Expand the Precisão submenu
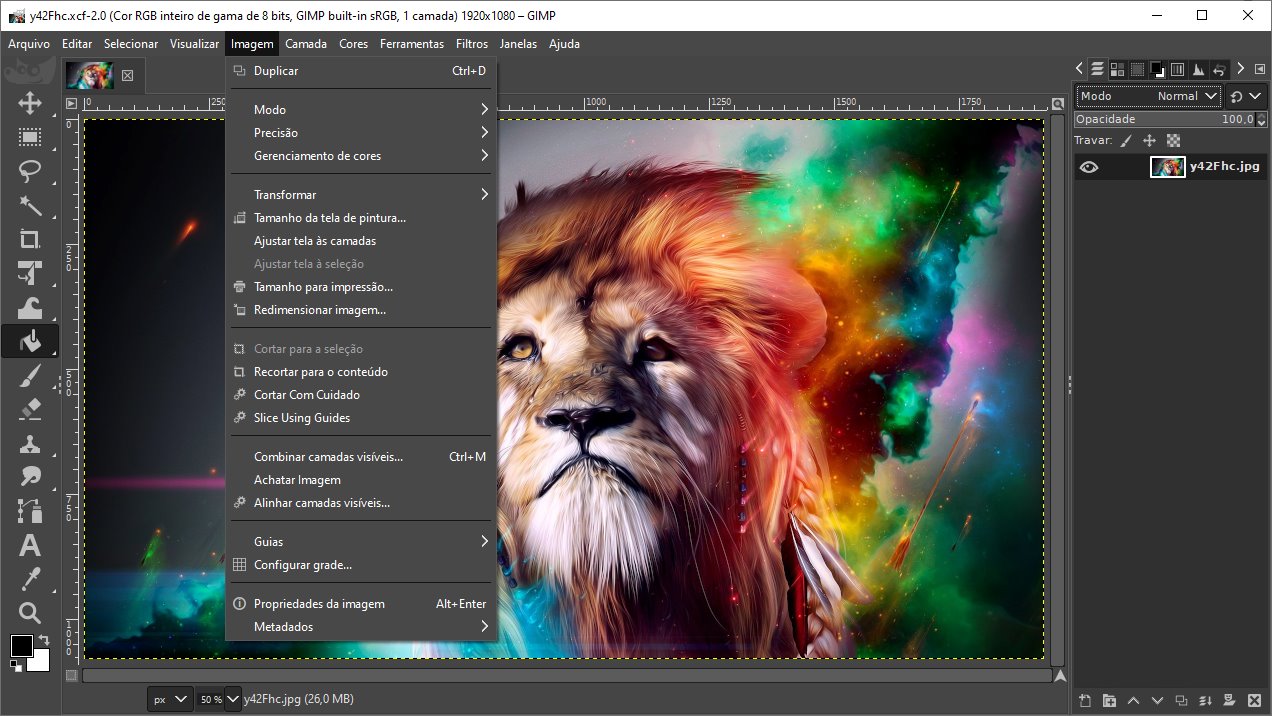This screenshot has height=716, width=1272. 361,133
